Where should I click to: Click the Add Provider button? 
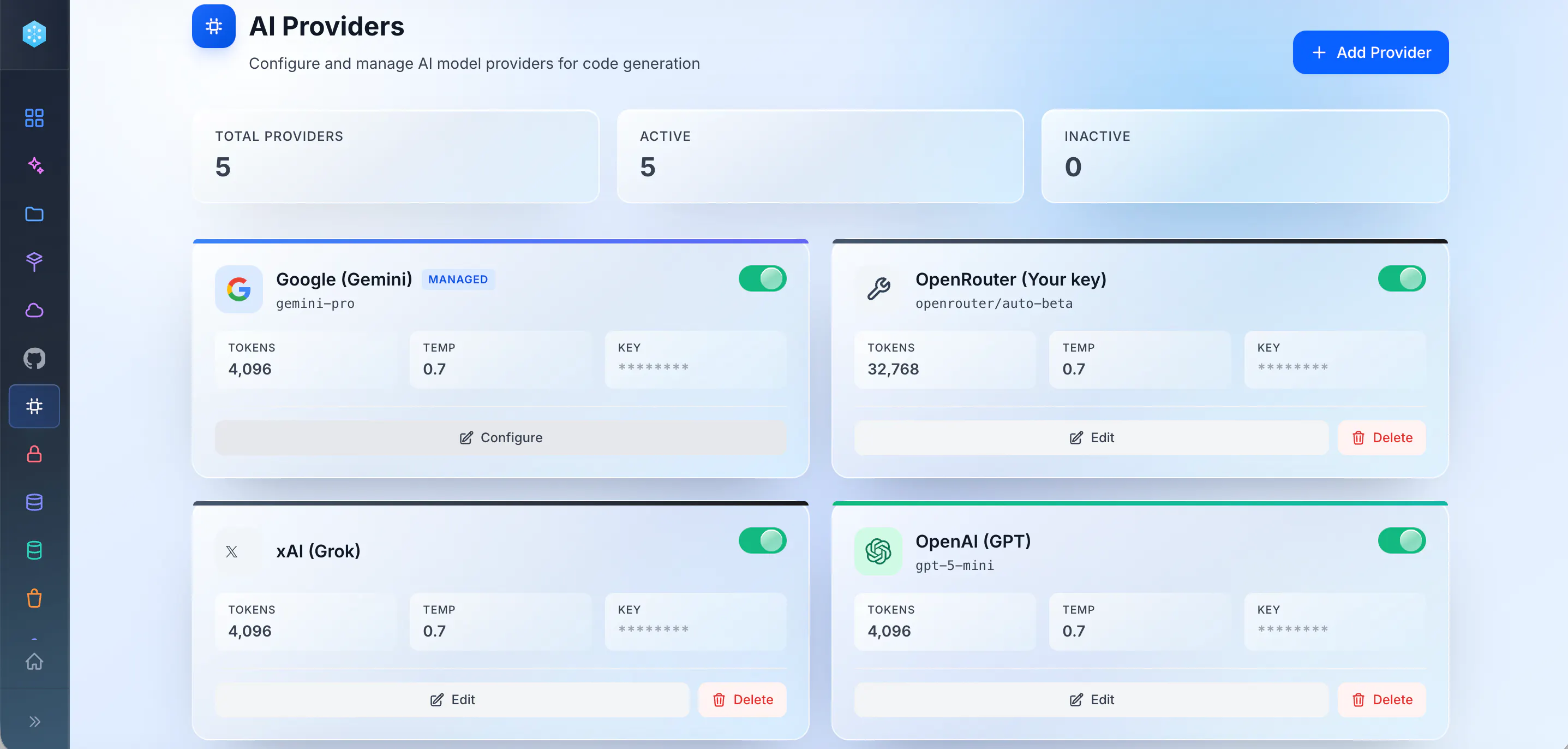(1371, 52)
